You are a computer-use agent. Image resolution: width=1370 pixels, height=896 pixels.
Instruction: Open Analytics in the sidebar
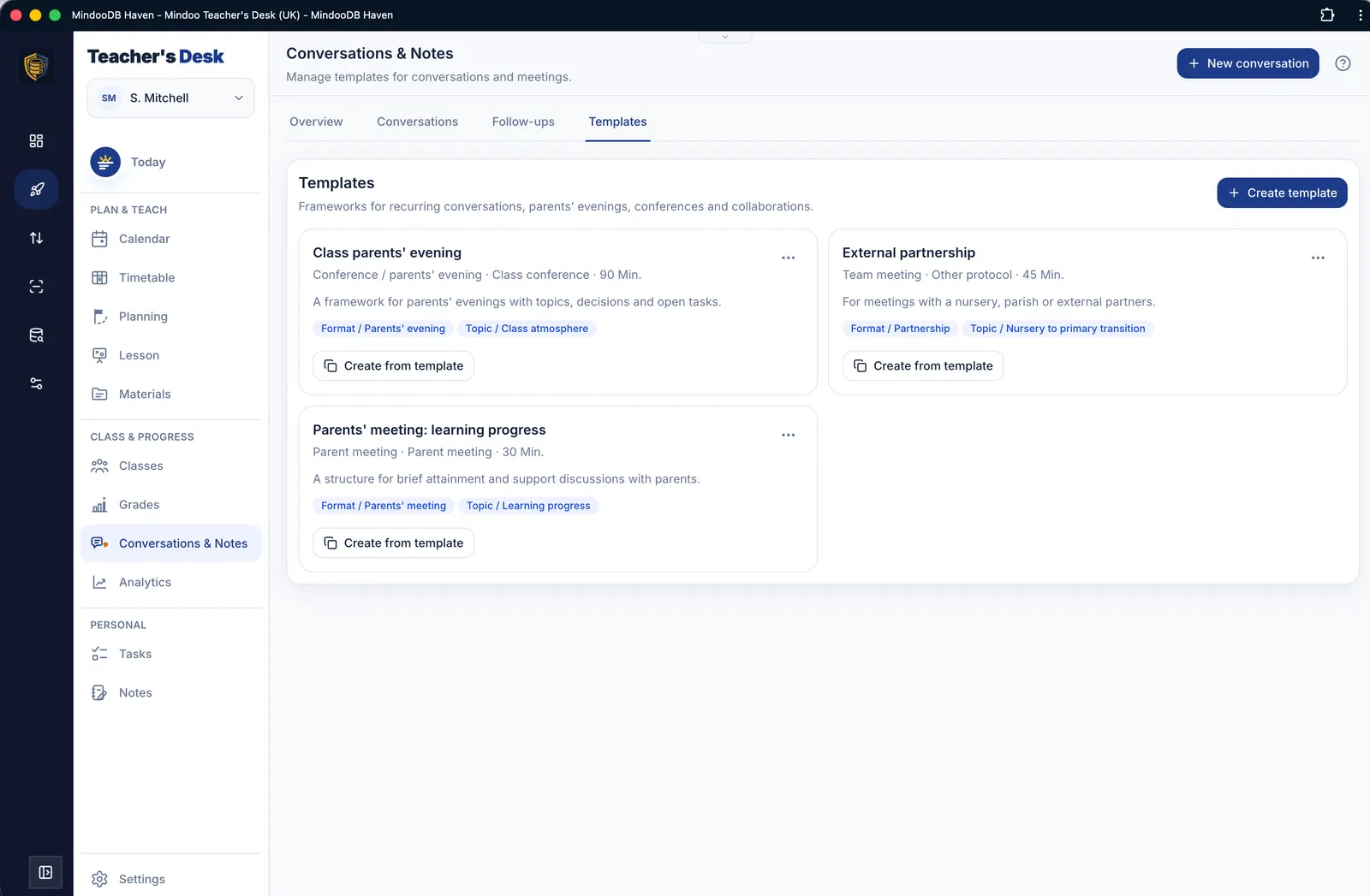coord(171,583)
